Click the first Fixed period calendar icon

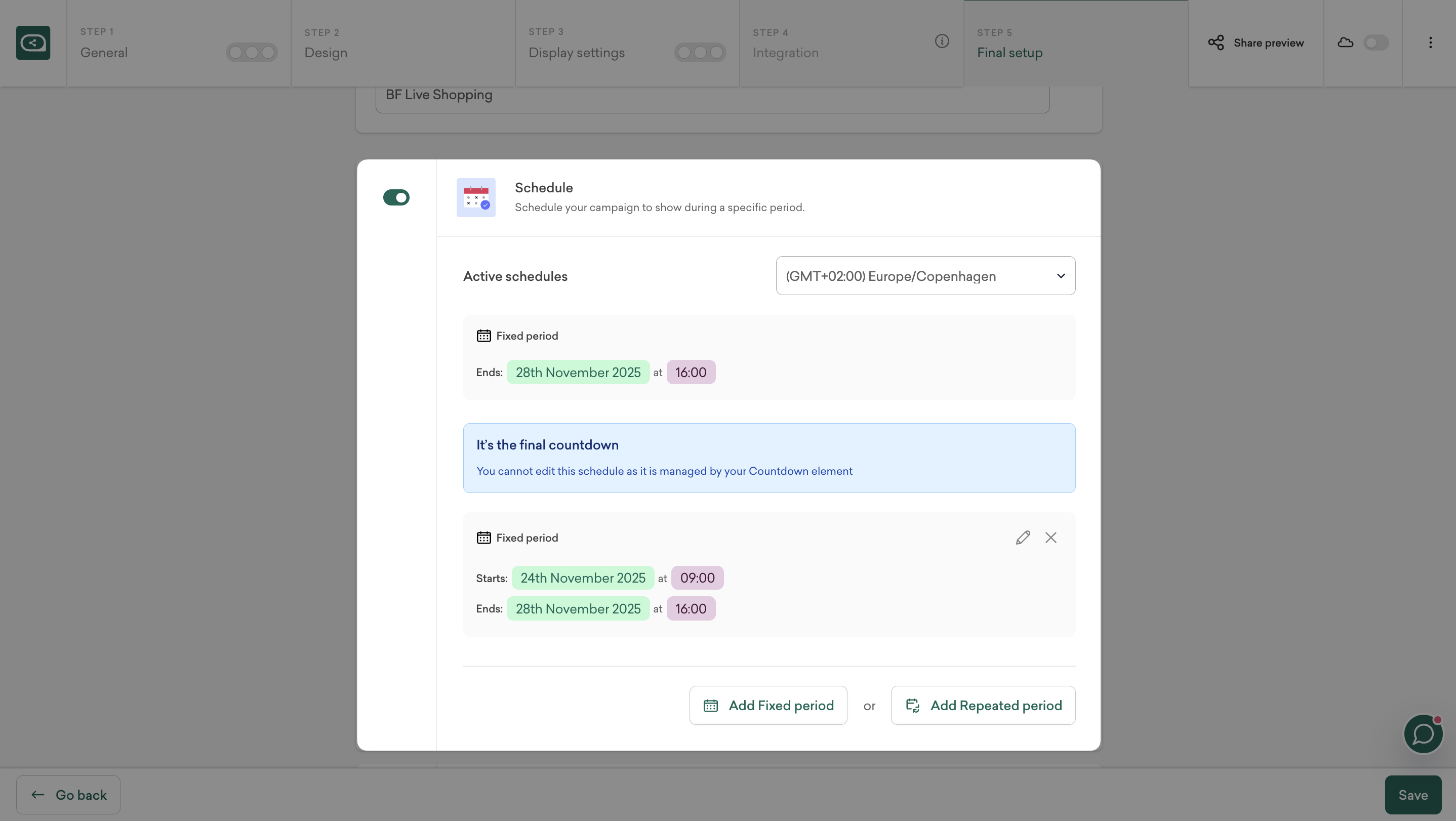pyautogui.click(x=484, y=336)
